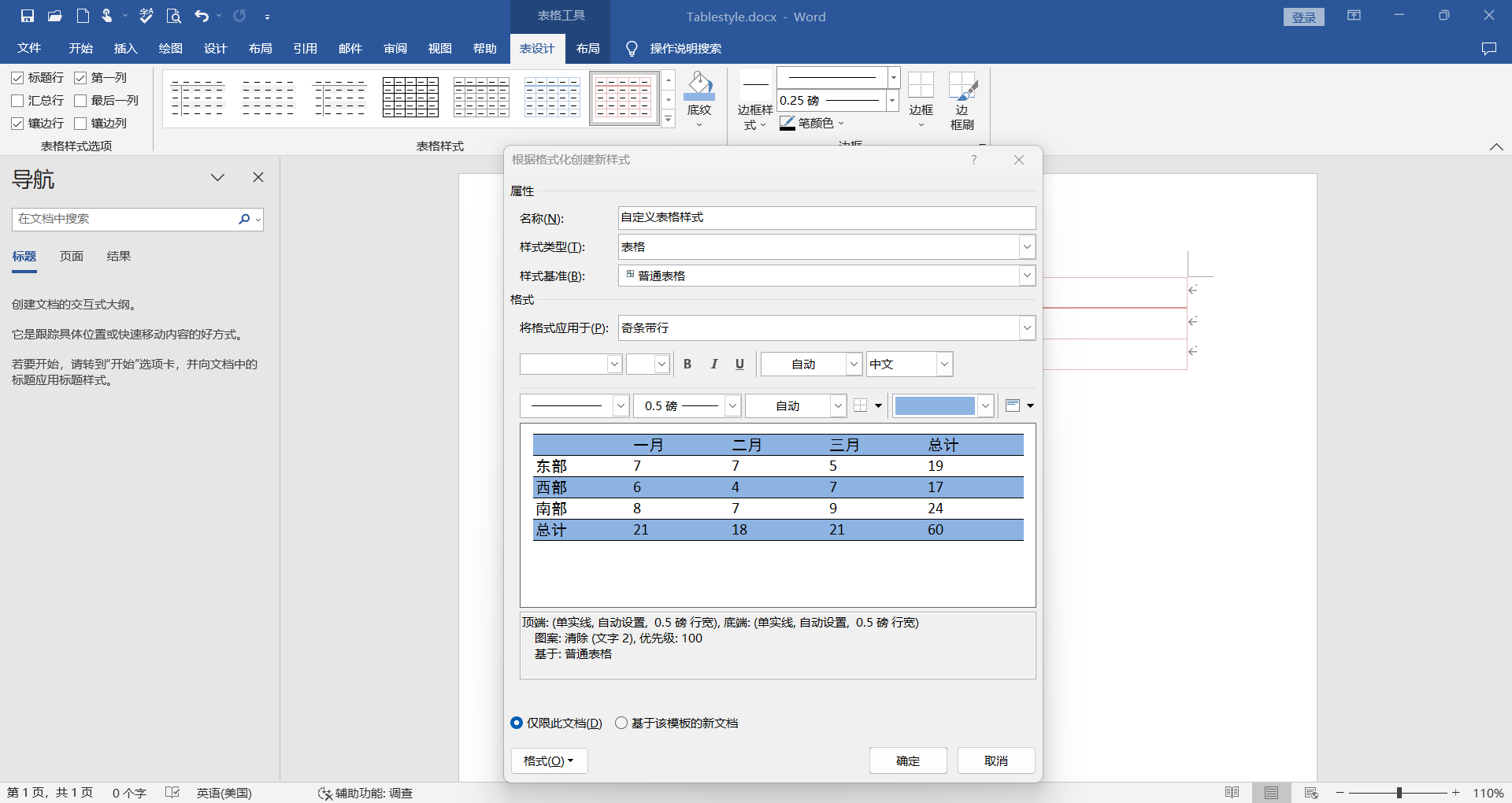Open the 格式(O) dropdown button
Image resolution: width=1512 pixels, height=803 pixels.
549,760
